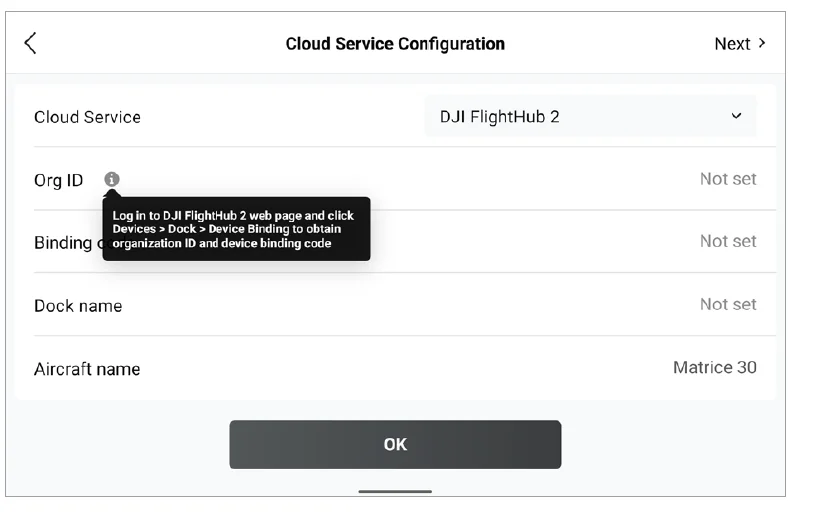
Task: Set the Binding code value field
Action: [x=727, y=242]
